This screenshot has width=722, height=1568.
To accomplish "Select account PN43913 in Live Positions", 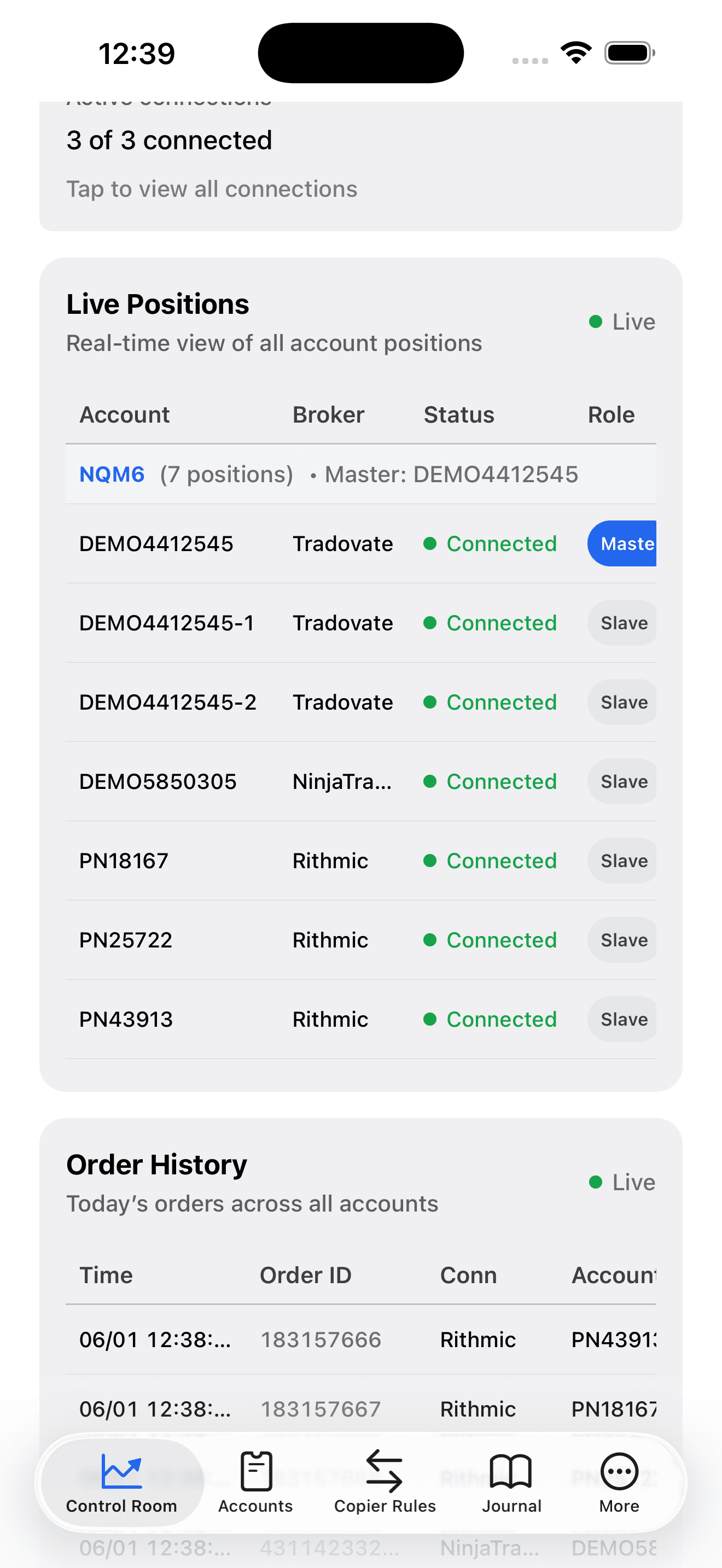I will [126, 1019].
